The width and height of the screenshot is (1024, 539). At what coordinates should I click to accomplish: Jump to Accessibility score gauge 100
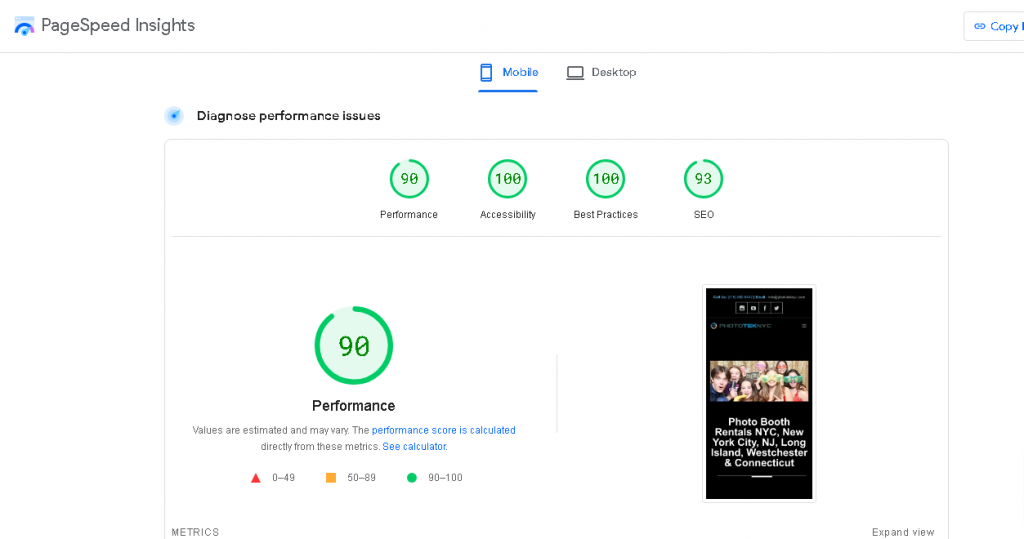507,178
